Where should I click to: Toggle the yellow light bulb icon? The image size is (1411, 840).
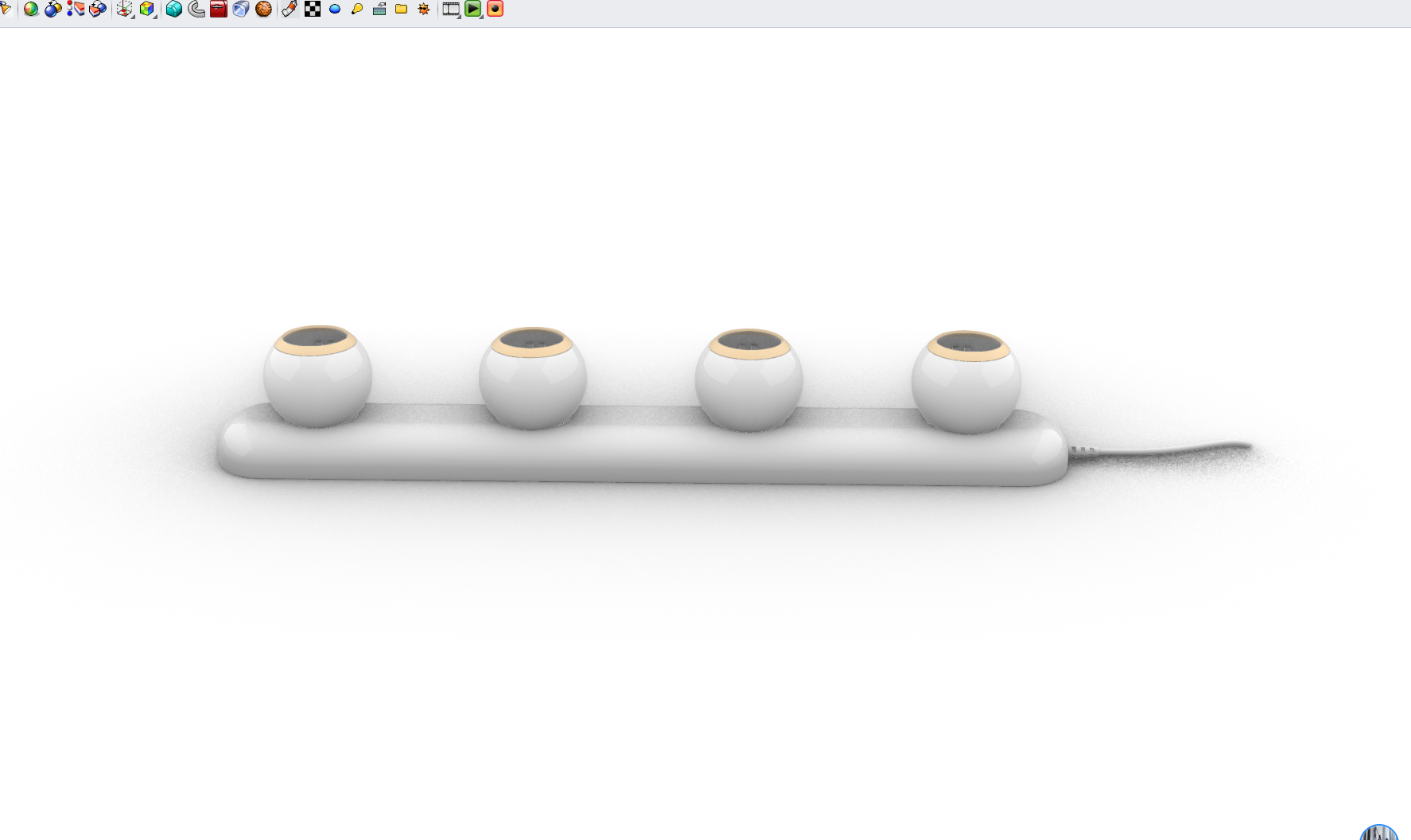pyautogui.click(x=357, y=10)
